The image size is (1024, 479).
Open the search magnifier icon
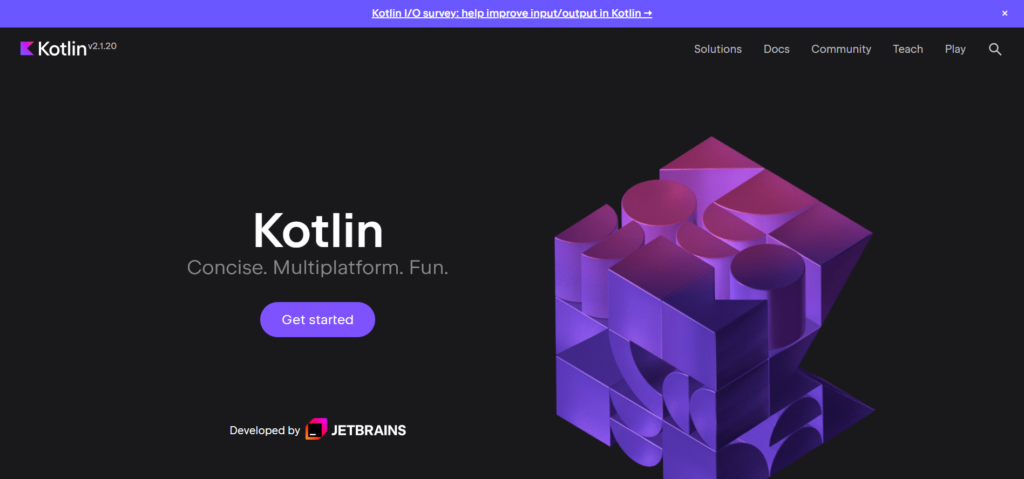pyautogui.click(x=995, y=49)
